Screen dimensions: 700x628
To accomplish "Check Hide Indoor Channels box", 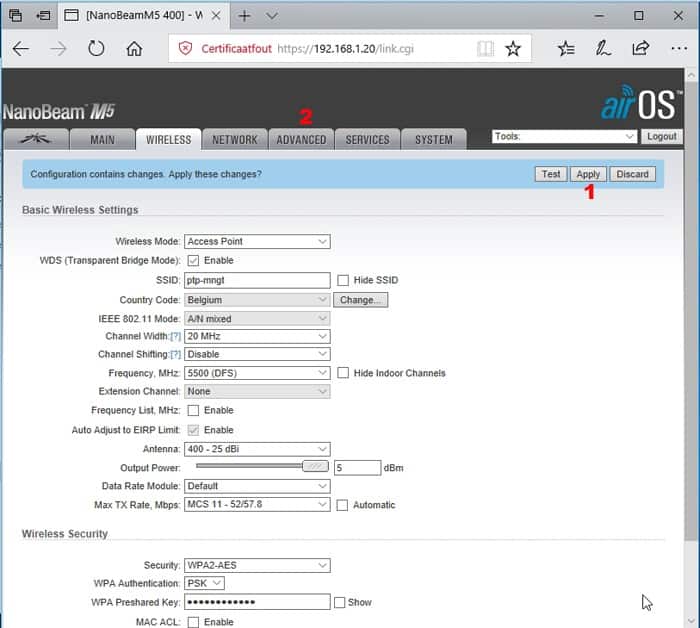I will pos(343,373).
